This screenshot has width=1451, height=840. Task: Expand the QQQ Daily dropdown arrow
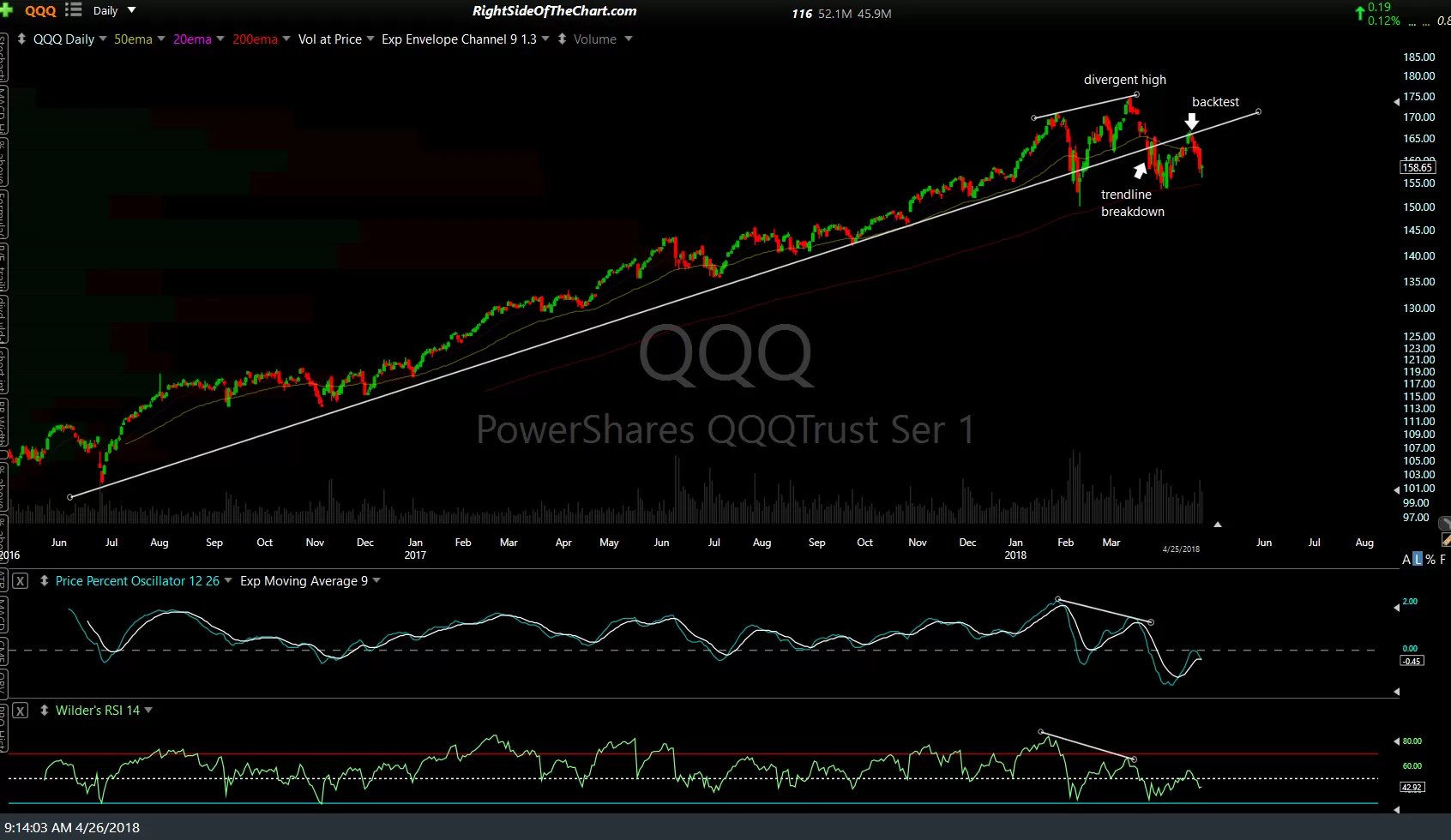103,39
